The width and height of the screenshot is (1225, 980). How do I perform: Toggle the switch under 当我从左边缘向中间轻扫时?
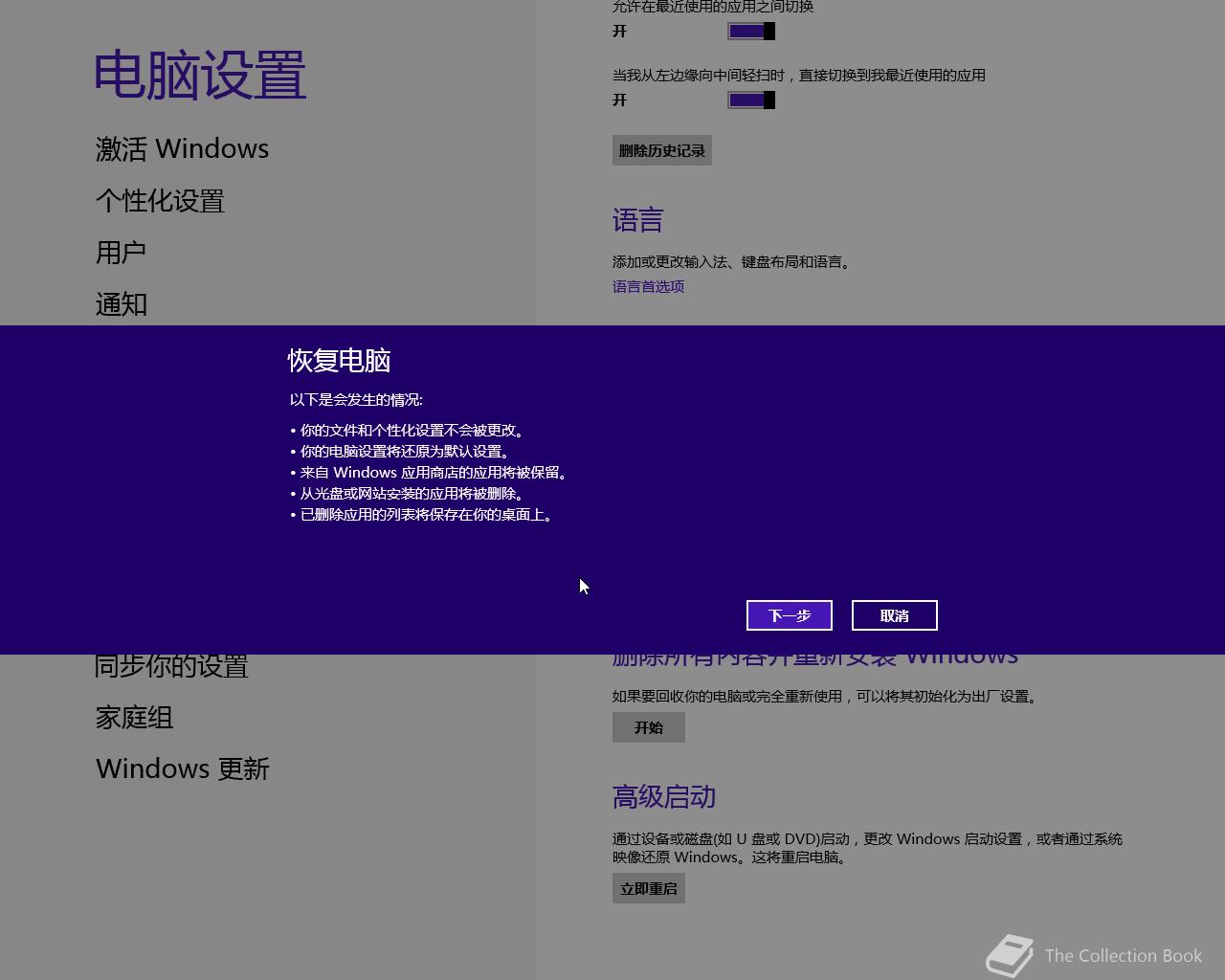pos(751,100)
